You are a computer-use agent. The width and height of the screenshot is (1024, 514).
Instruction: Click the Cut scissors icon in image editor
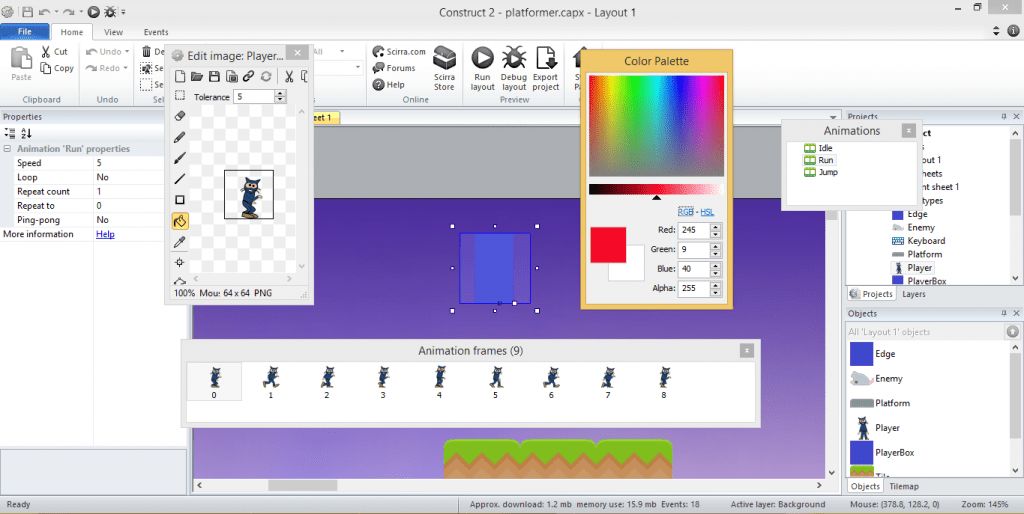pyautogui.click(x=288, y=76)
